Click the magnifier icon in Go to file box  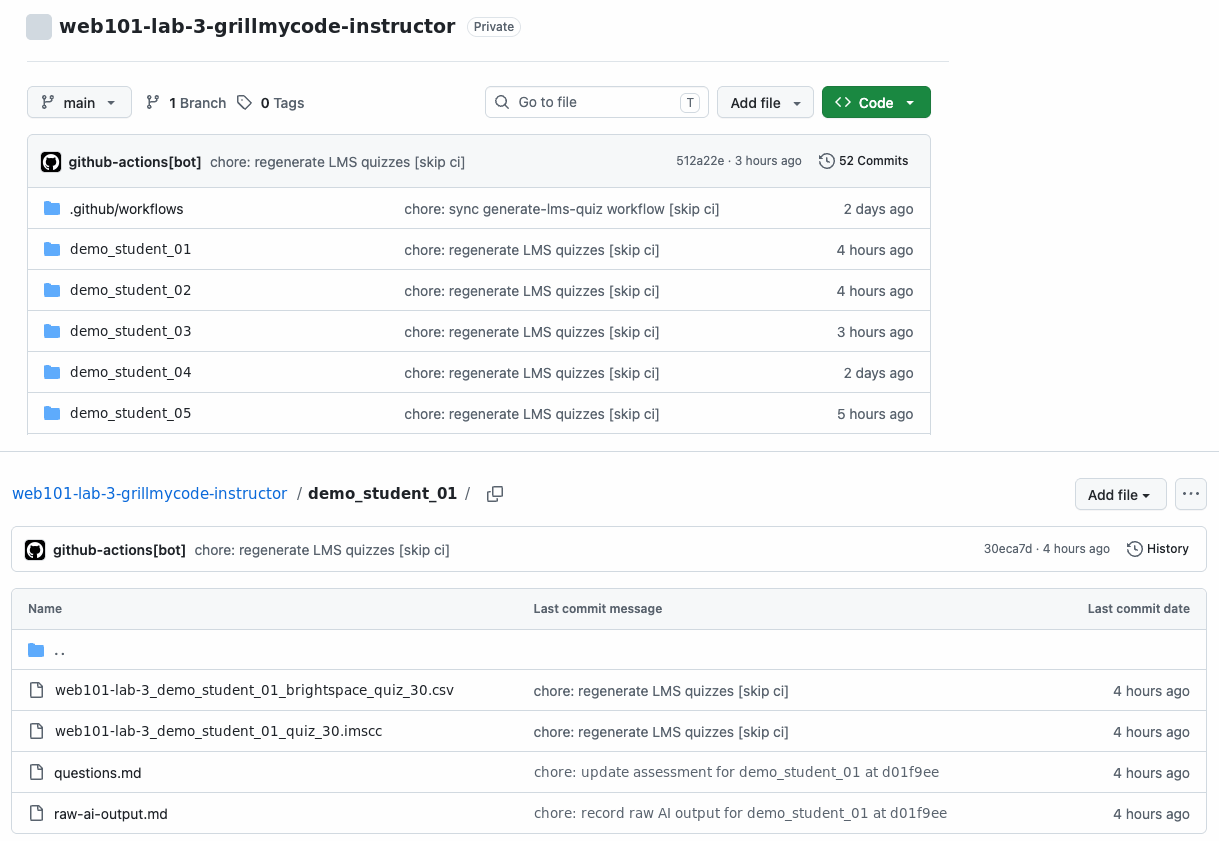pos(502,102)
